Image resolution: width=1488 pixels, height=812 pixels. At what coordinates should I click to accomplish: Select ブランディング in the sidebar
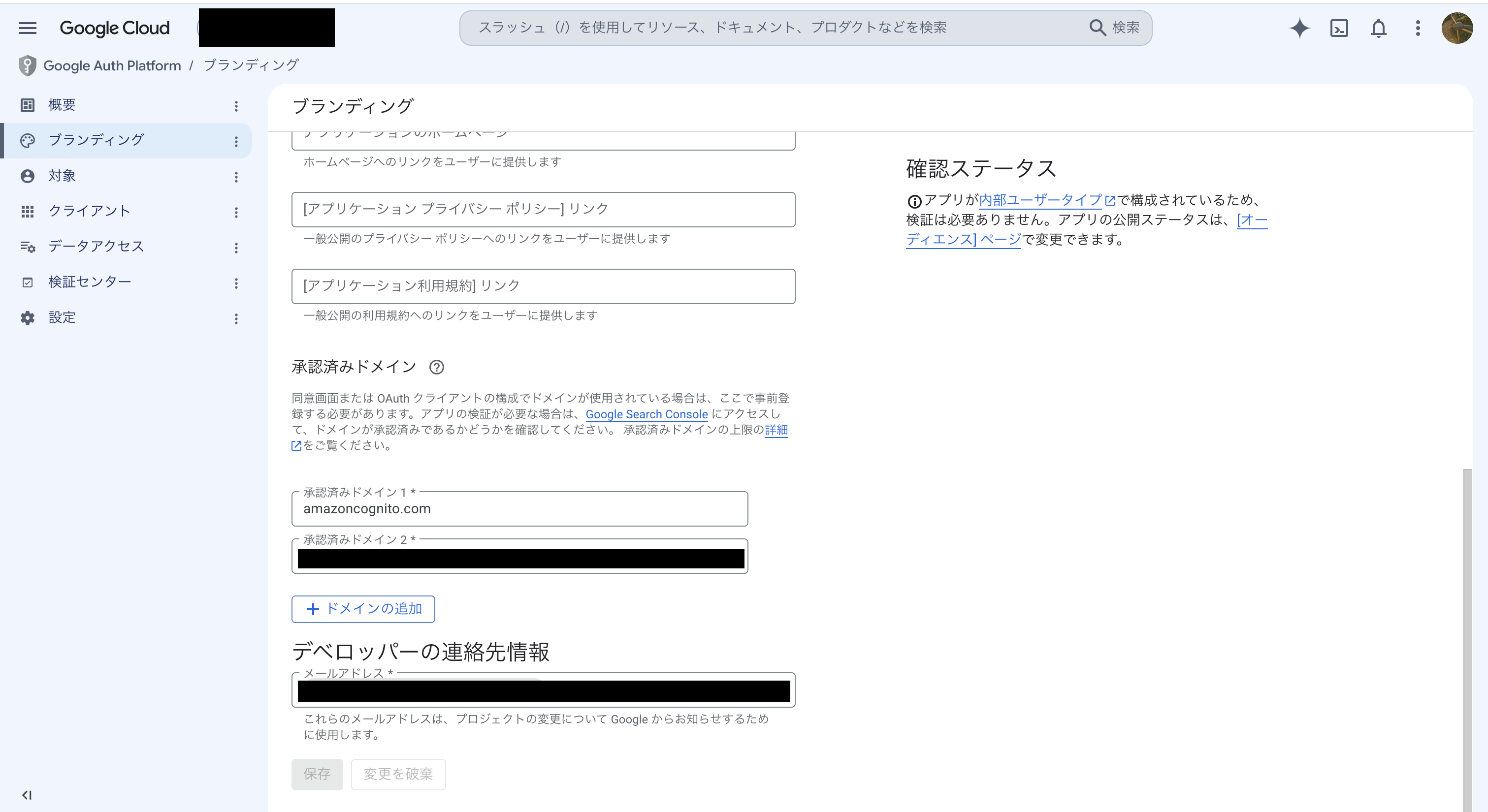coord(126,140)
